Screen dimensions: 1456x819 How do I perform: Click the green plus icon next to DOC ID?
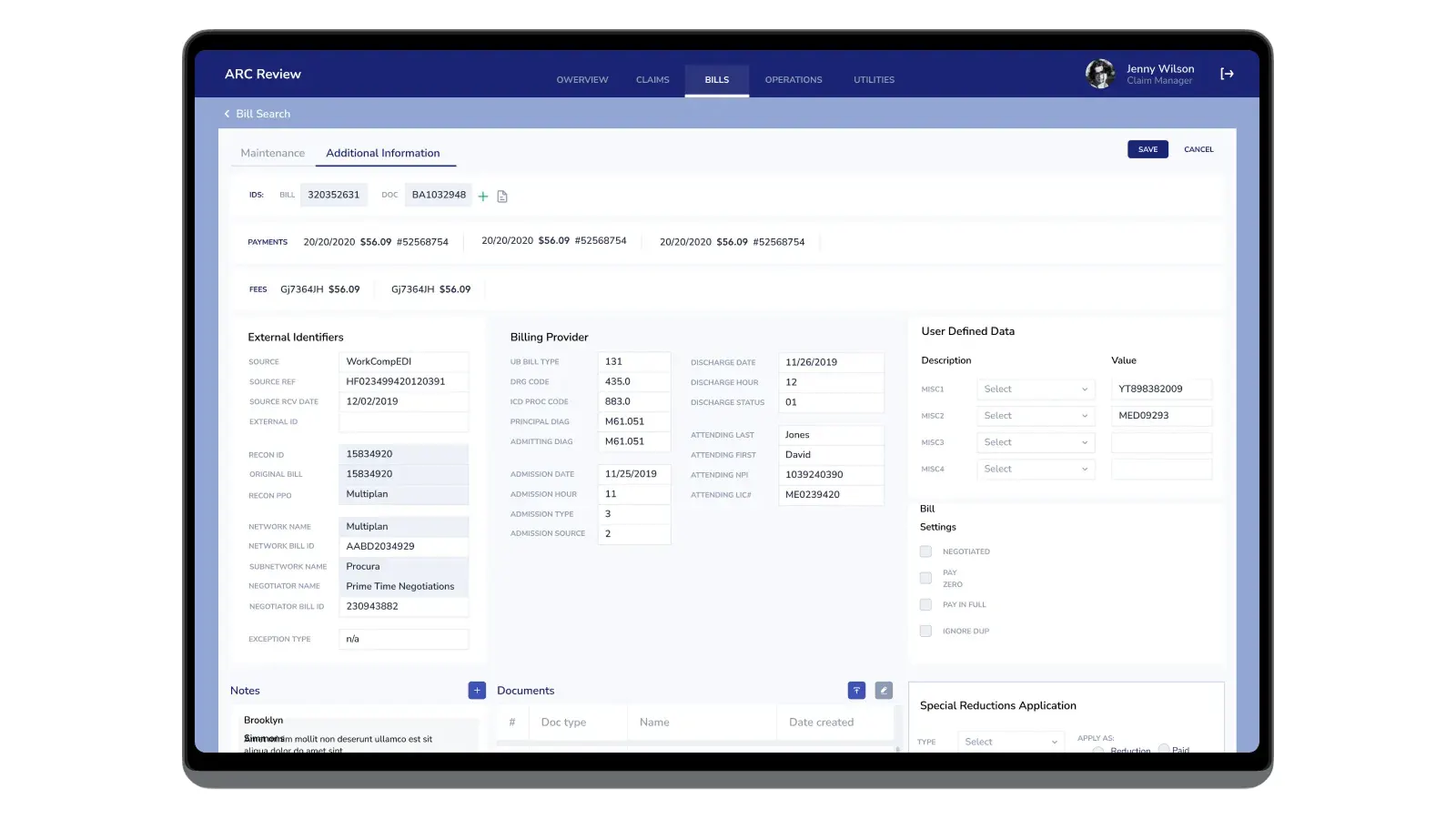pyautogui.click(x=483, y=196)
